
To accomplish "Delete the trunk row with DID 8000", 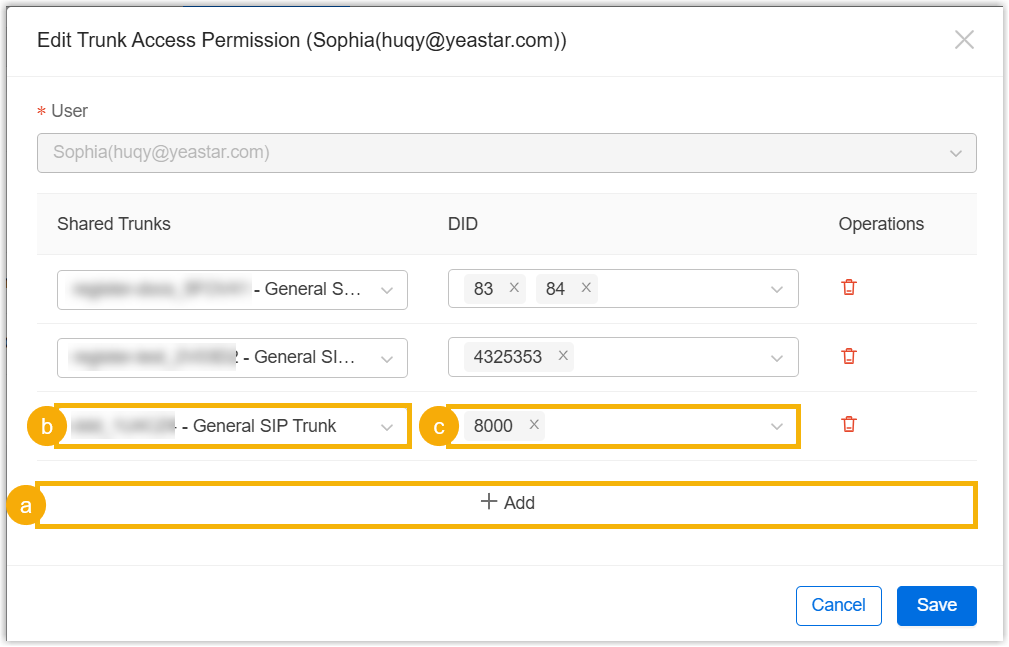I will click(x=849, y=425).
